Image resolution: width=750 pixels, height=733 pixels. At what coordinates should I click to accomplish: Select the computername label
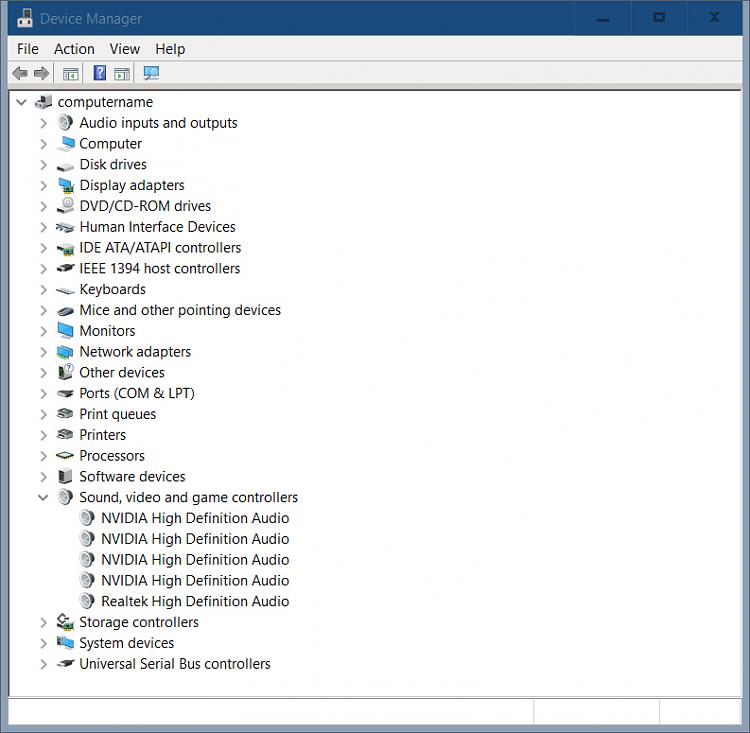[x=105, y=102]
